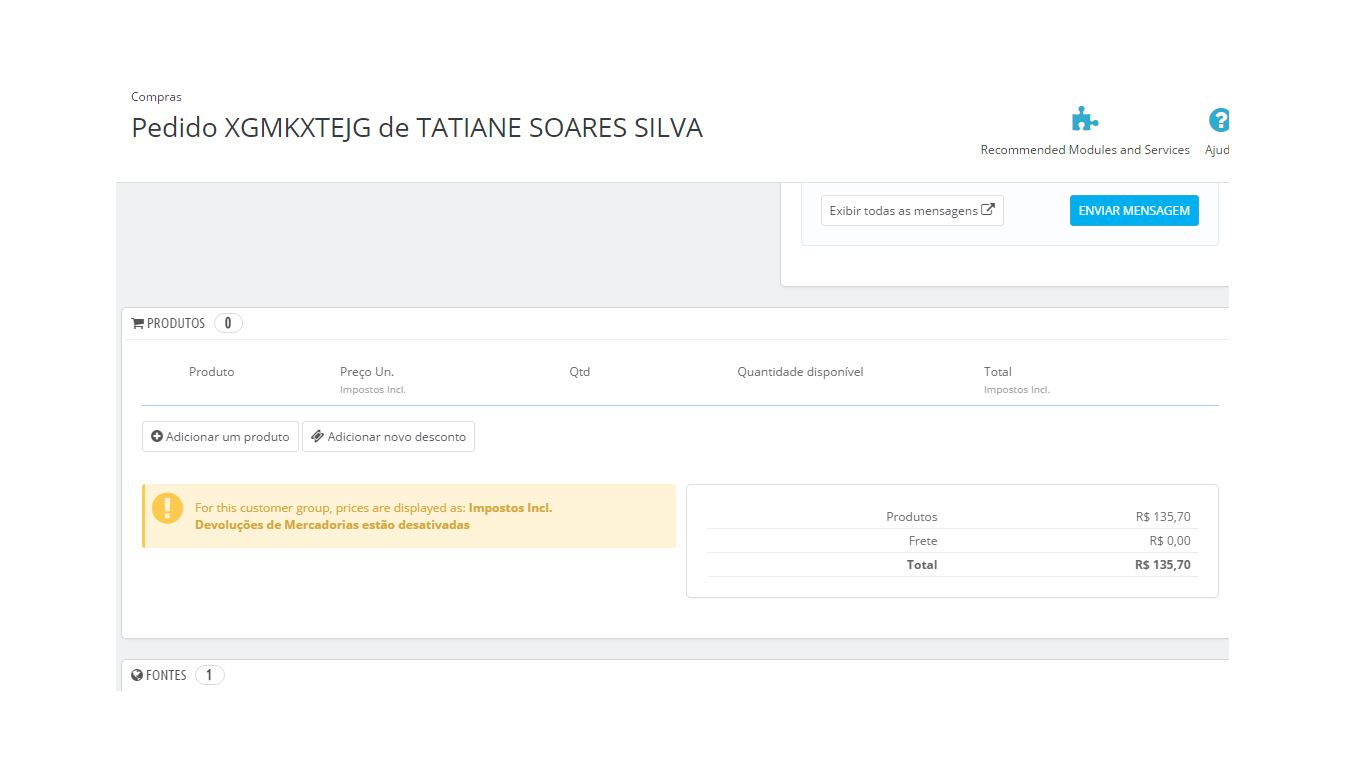Click the Quantidade disponível column header

[x=800, y=372]
